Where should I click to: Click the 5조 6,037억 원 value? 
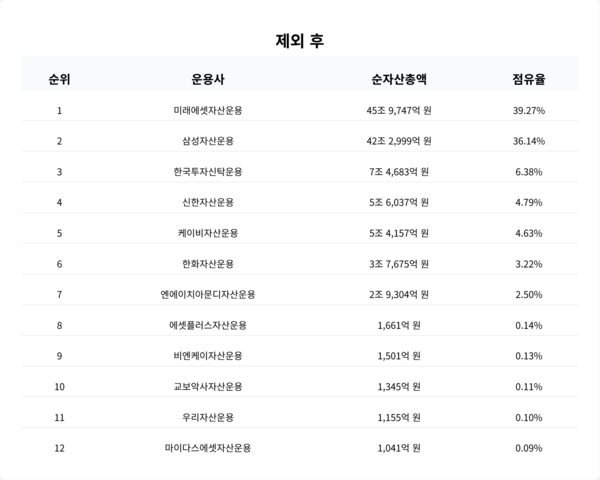click(399, 202)
